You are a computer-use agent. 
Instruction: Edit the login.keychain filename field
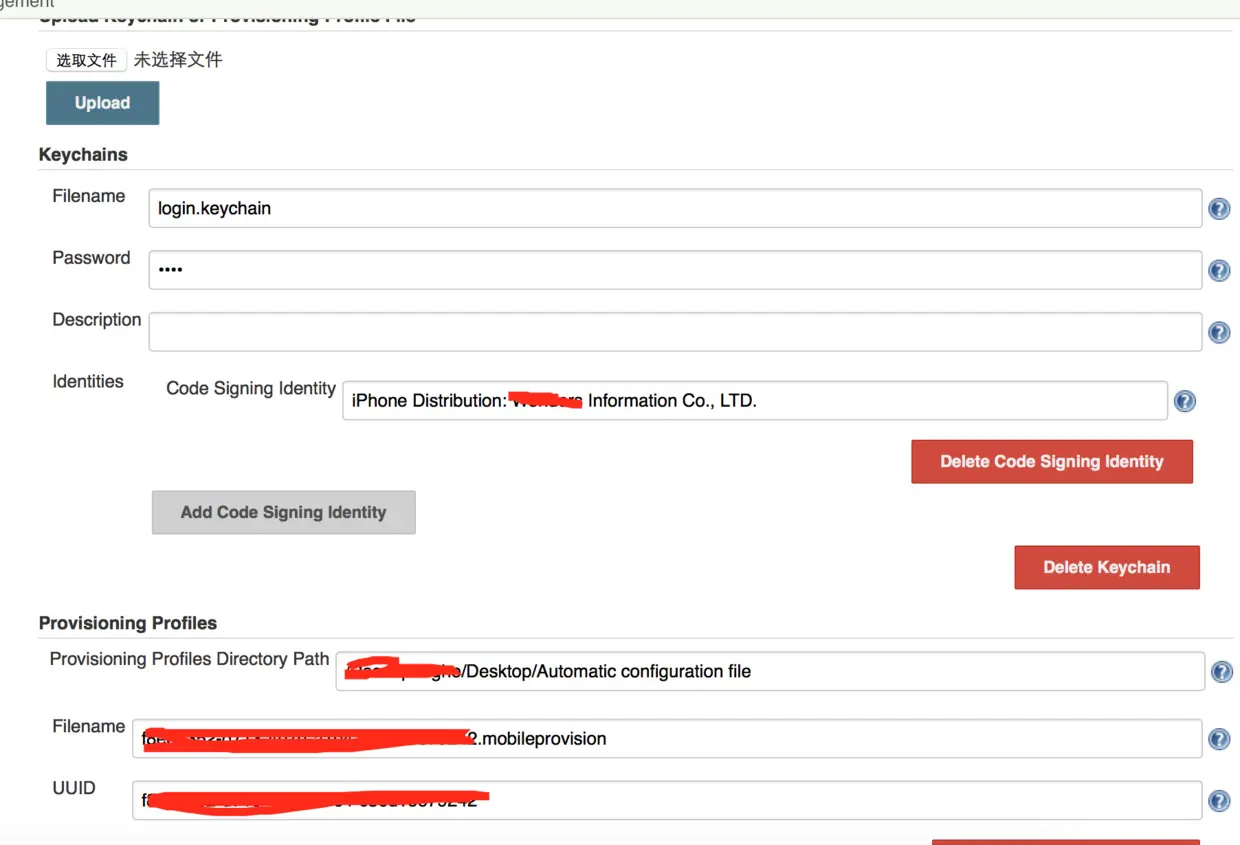675,209
